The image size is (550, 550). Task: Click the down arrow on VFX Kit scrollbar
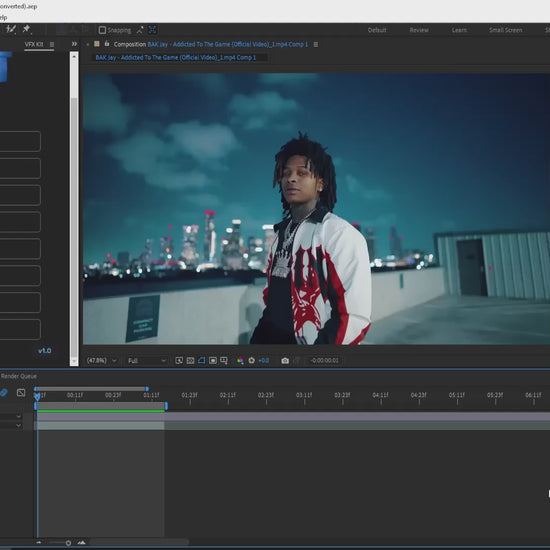pyautogui.click(x=74, y=361)
